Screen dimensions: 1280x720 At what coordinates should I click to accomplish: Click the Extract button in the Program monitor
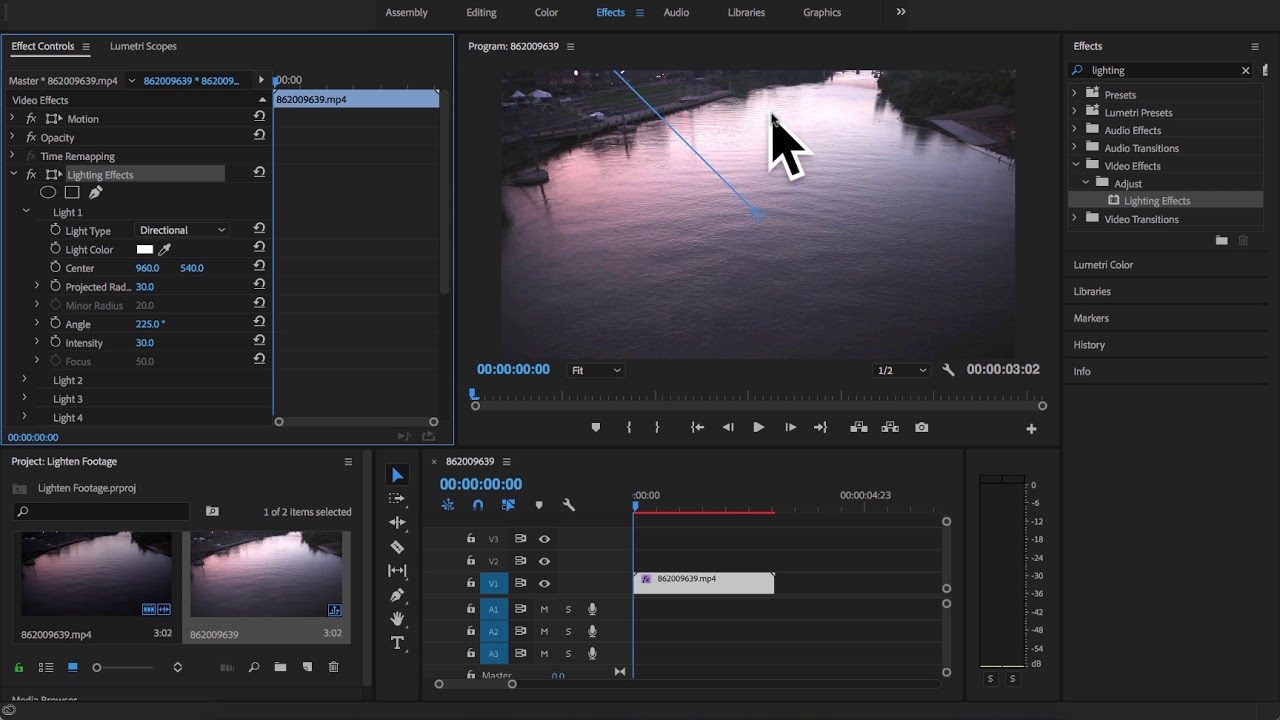pyautogui.click(x=890, y=427)
